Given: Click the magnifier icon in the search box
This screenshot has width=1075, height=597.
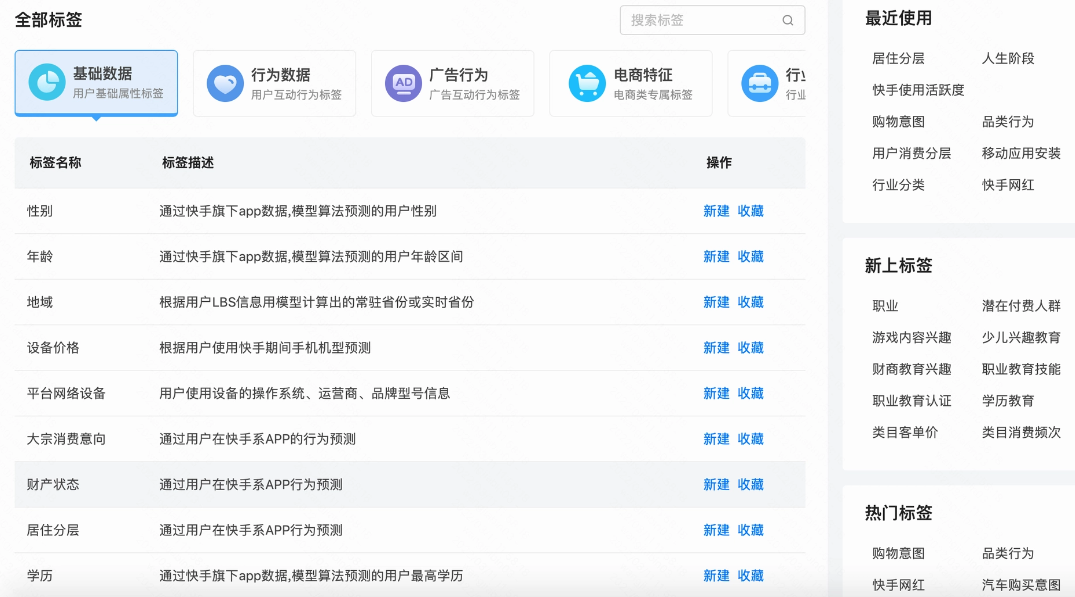Looking at the screenshot, I should click(789, 20).
